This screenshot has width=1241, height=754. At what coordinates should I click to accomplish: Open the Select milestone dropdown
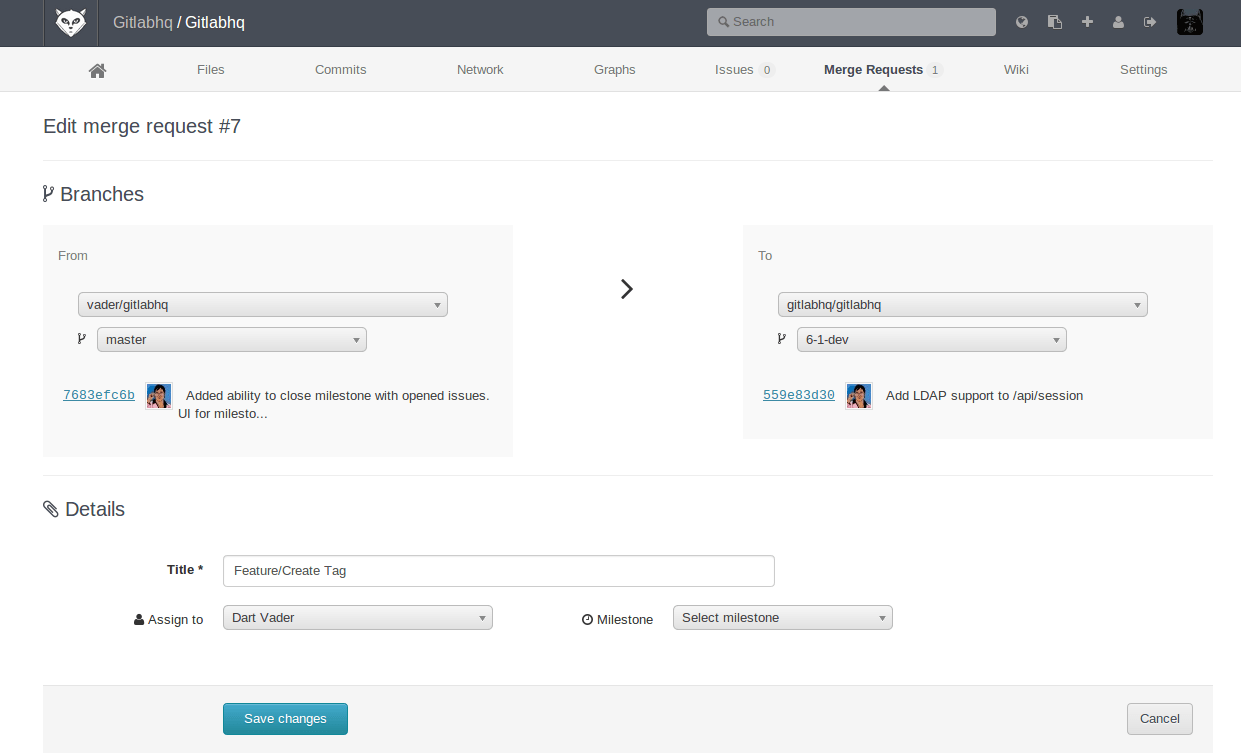782,617
